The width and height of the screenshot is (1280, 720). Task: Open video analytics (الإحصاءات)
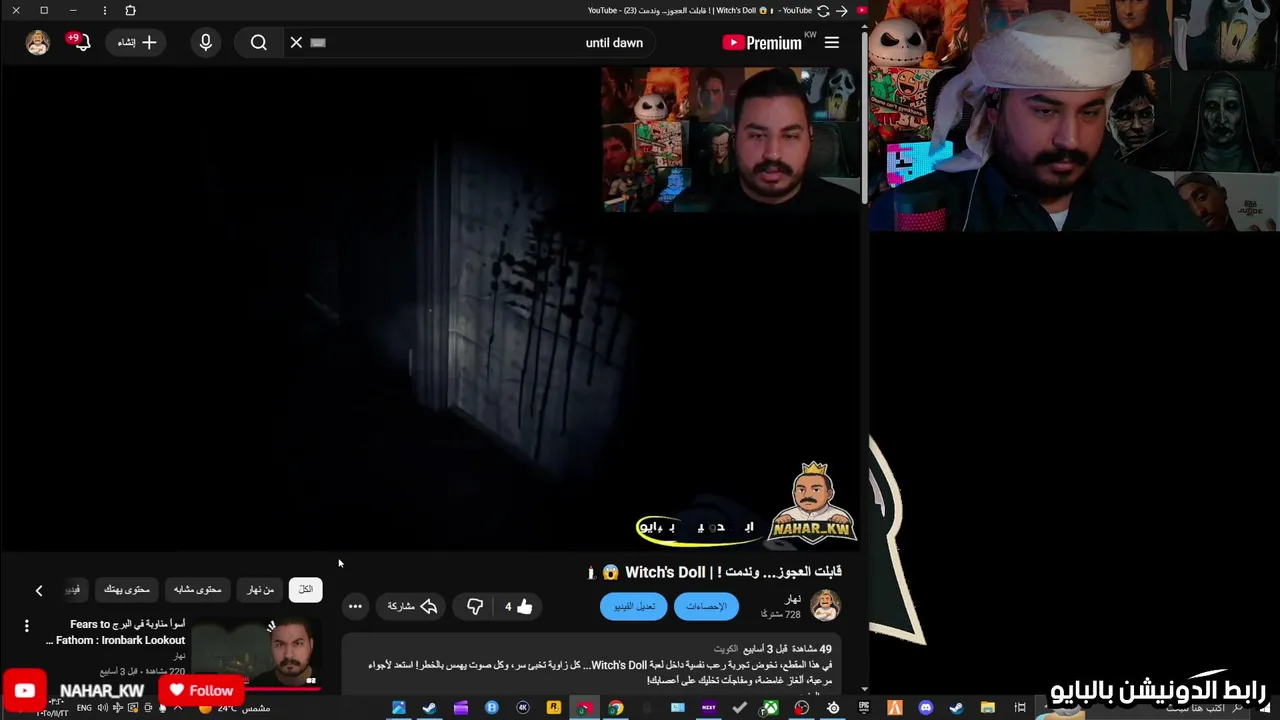coord(706,606)
